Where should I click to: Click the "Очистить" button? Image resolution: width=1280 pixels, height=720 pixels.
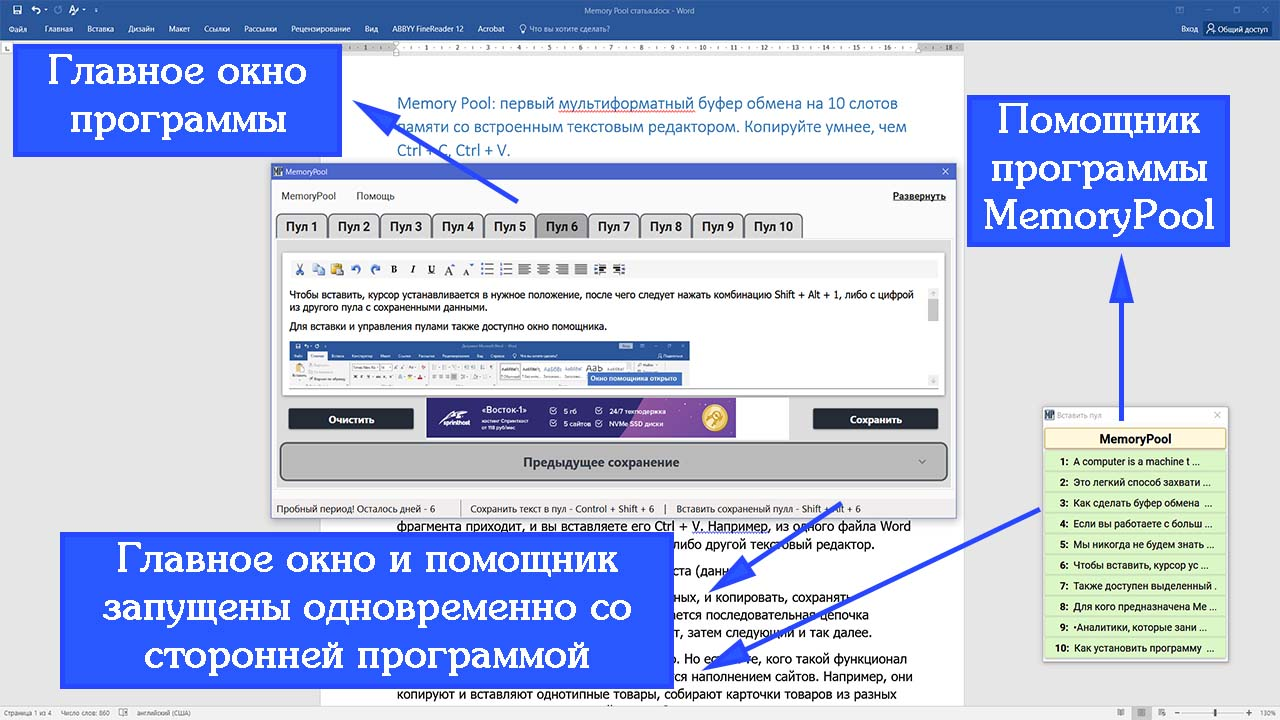(351, 418)
